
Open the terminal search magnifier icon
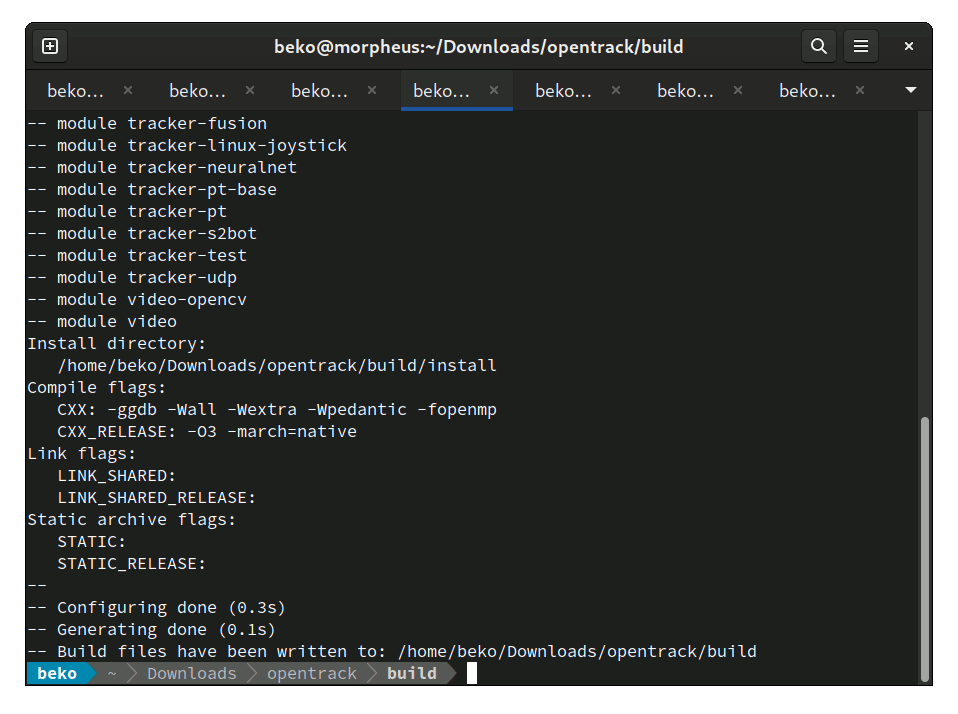[x=819, y=46]
